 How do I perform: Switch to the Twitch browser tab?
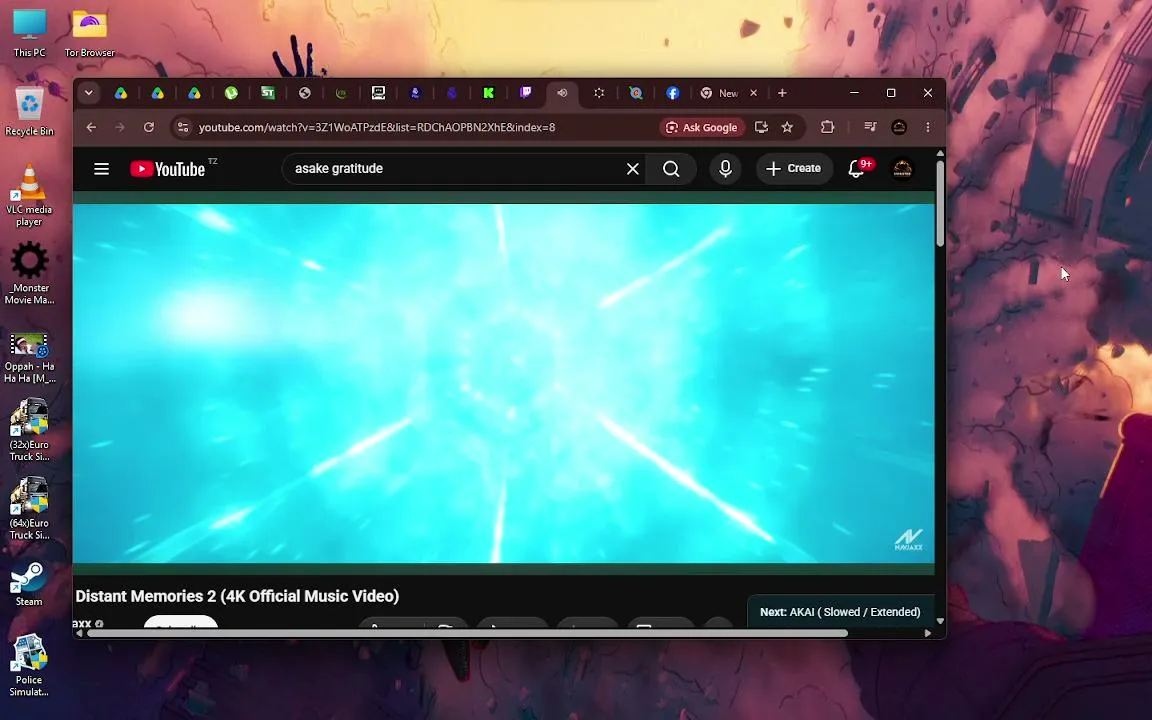coord(525,93)
